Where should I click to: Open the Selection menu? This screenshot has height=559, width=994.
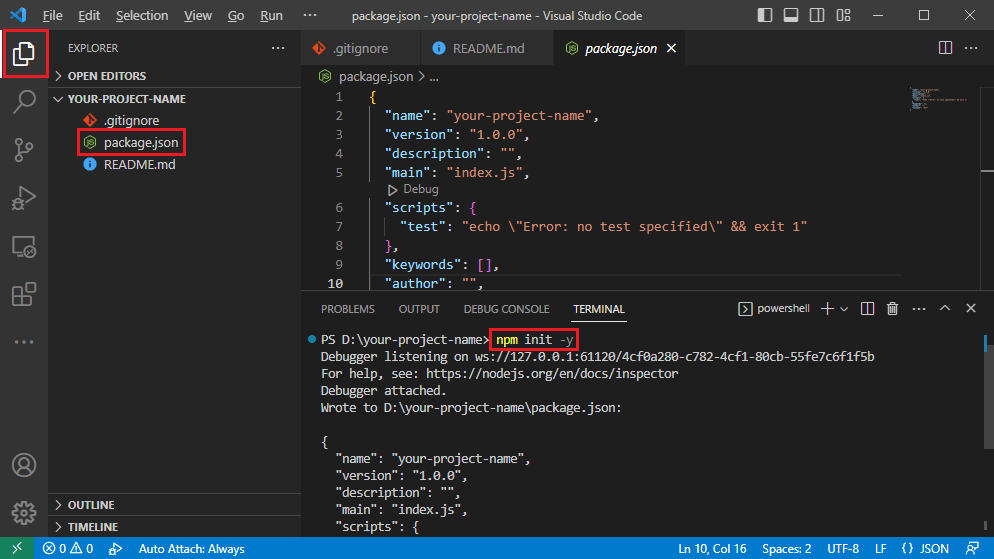pyautogui.click(x=142, y=16)
